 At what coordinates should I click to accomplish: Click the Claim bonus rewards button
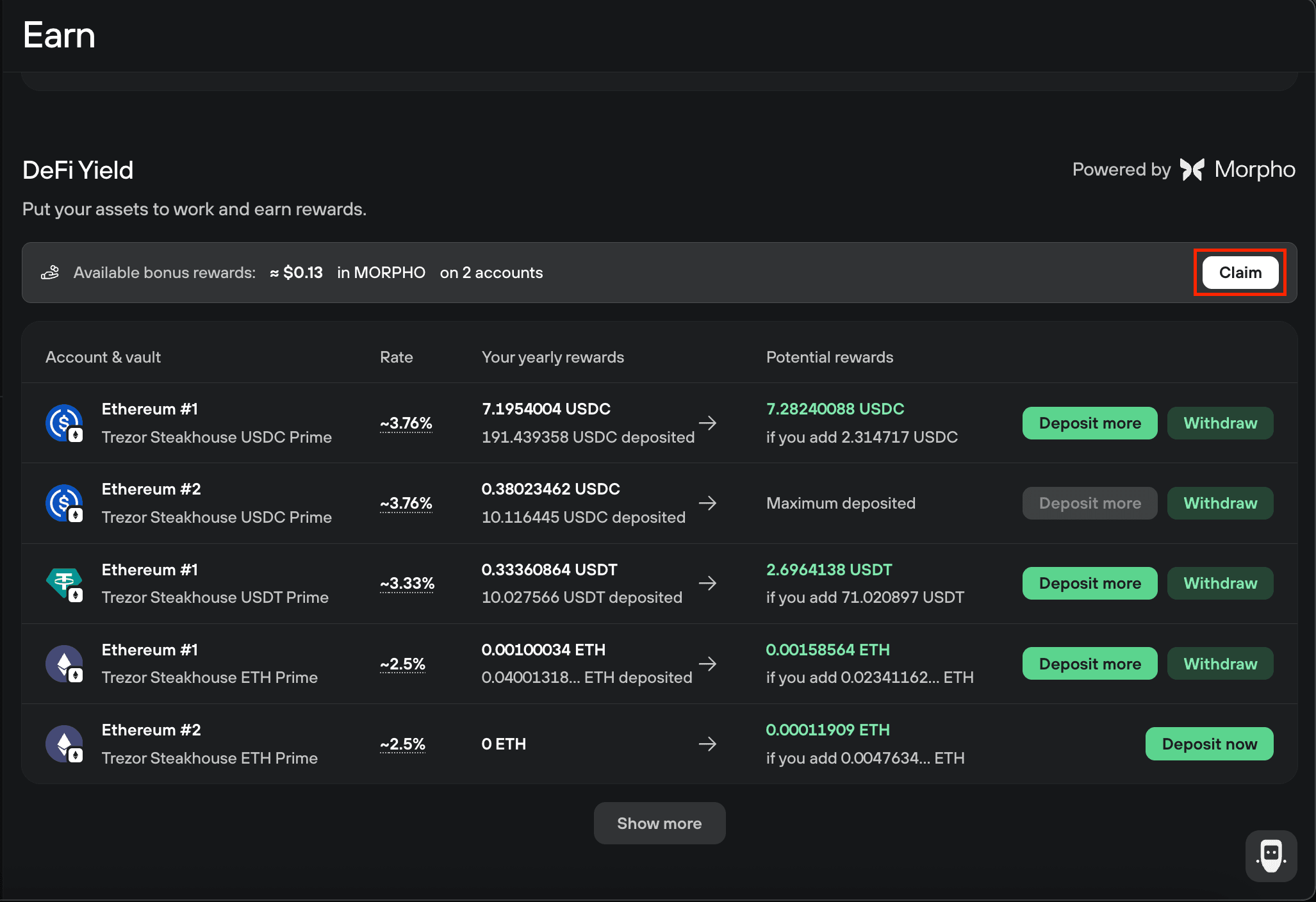(x=1240, y=272)
